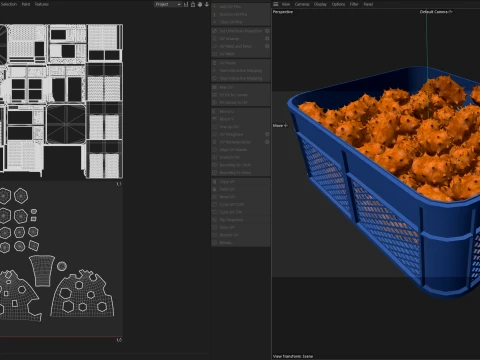This screenshot has height=360, width=480.
Task: Click the Move tool HUD label
Action: (280, 126)
